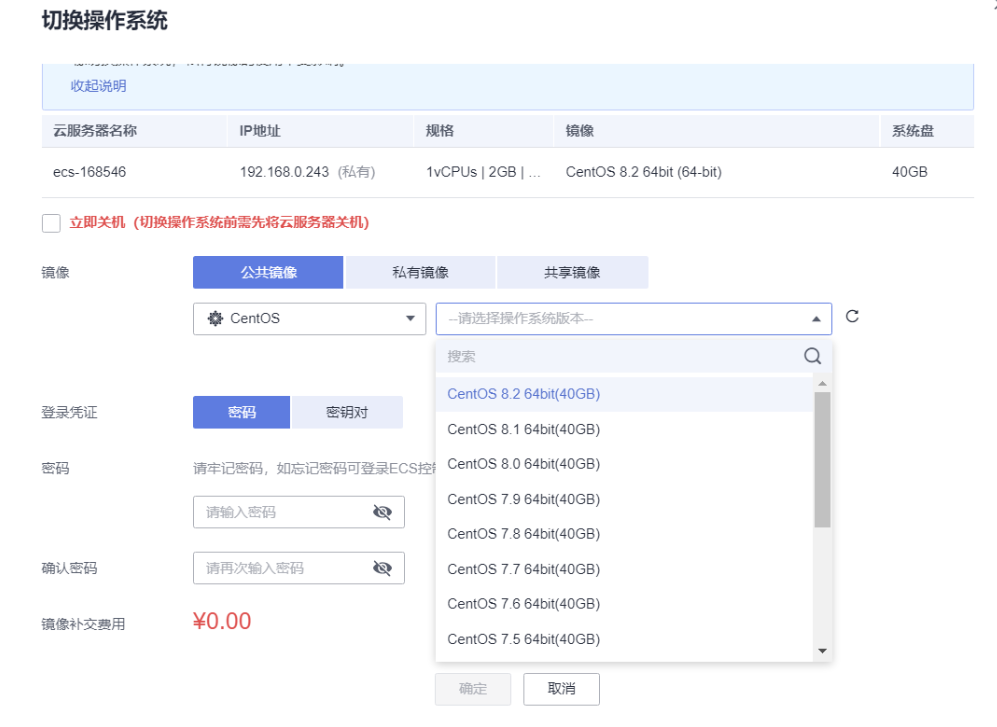Select the 公共镜像 image source
Viewport: 997px width, 727px height.
click(x=267, y=271)
